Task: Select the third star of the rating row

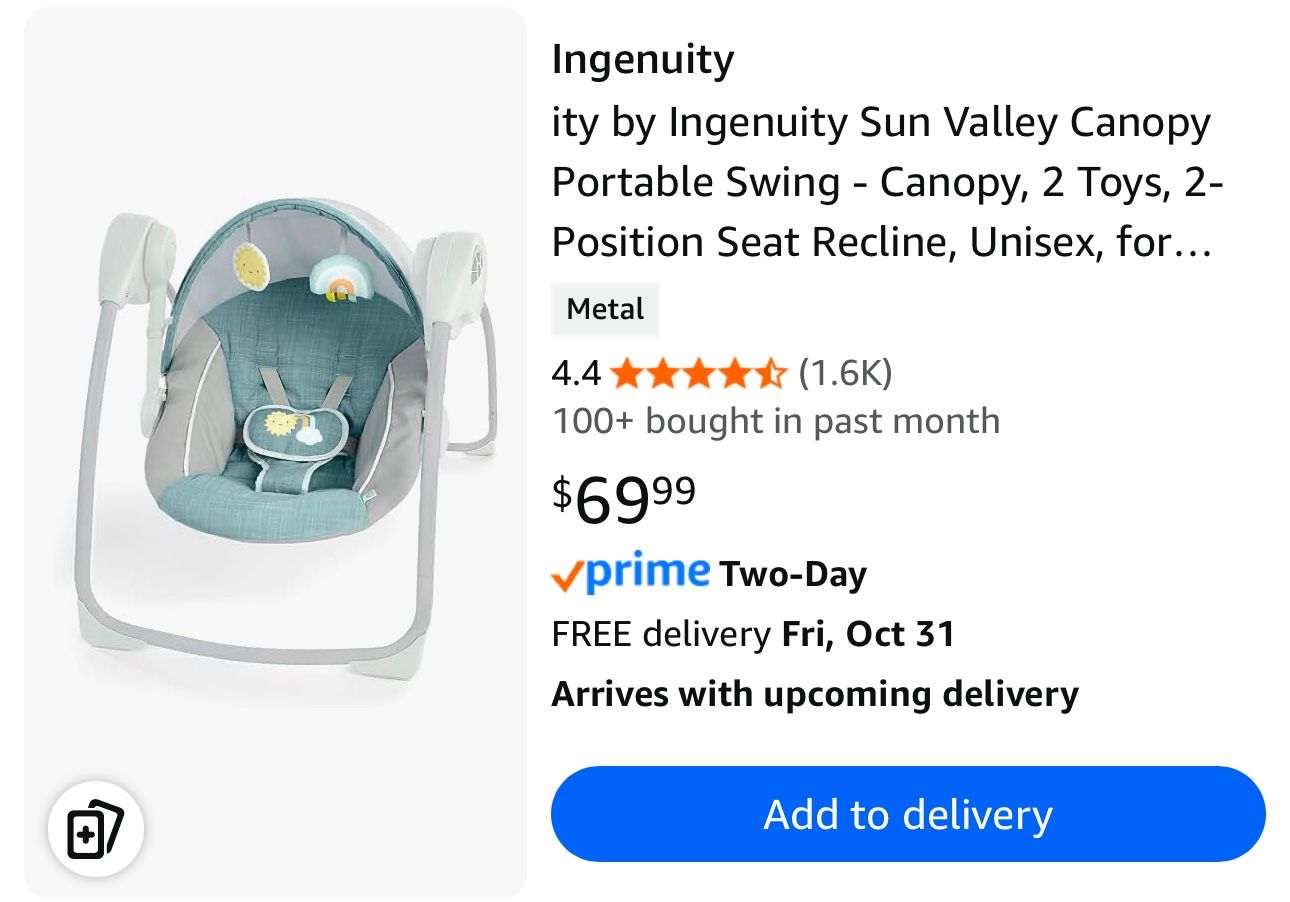Action: coord(700,373)
